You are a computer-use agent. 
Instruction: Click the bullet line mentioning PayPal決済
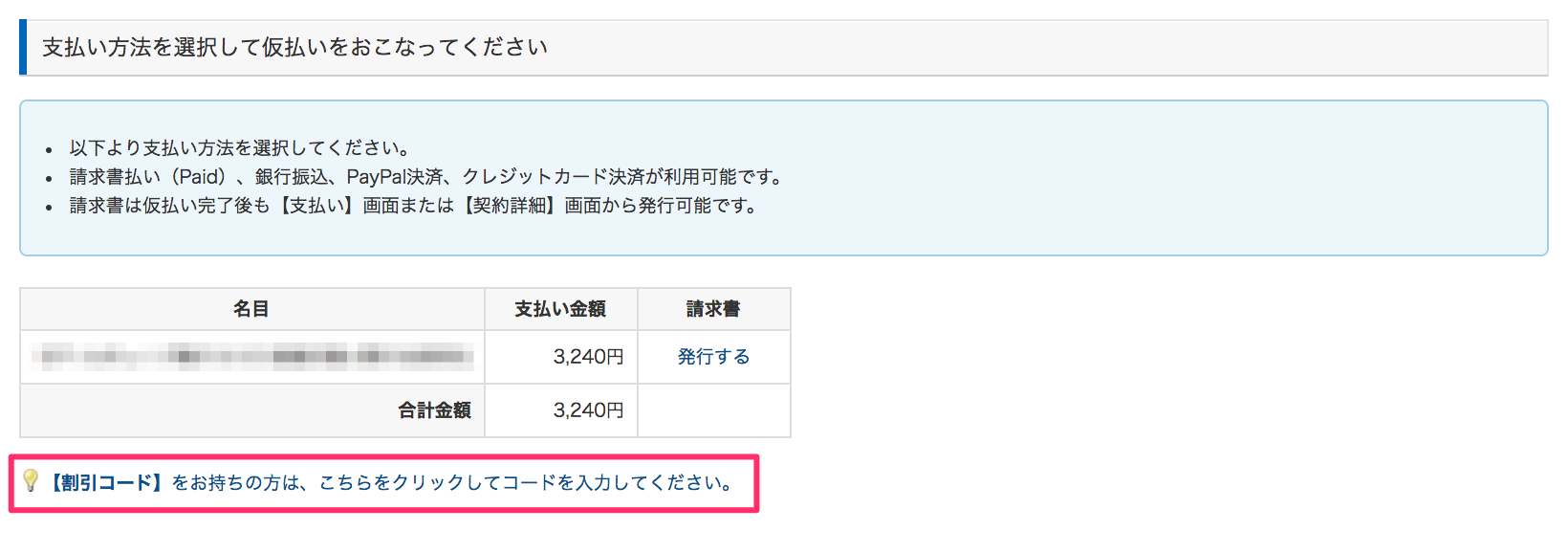pyautogui.click(x=425, y=177)
